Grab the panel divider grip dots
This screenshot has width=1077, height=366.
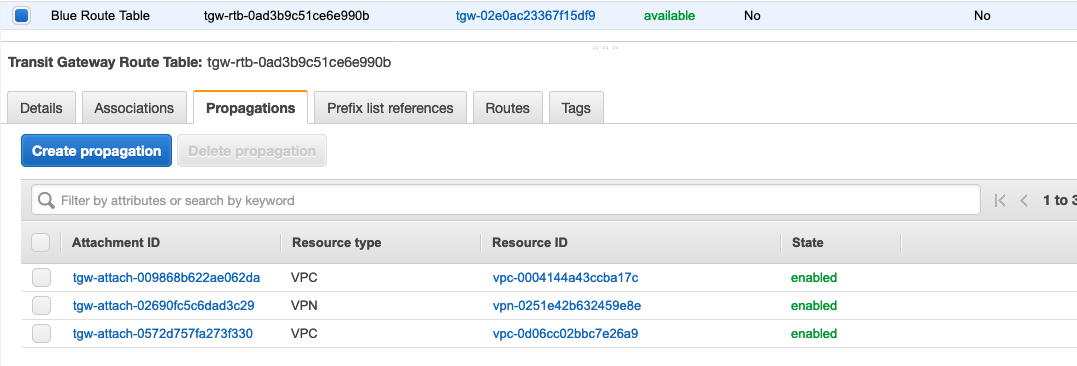(605, 48)
